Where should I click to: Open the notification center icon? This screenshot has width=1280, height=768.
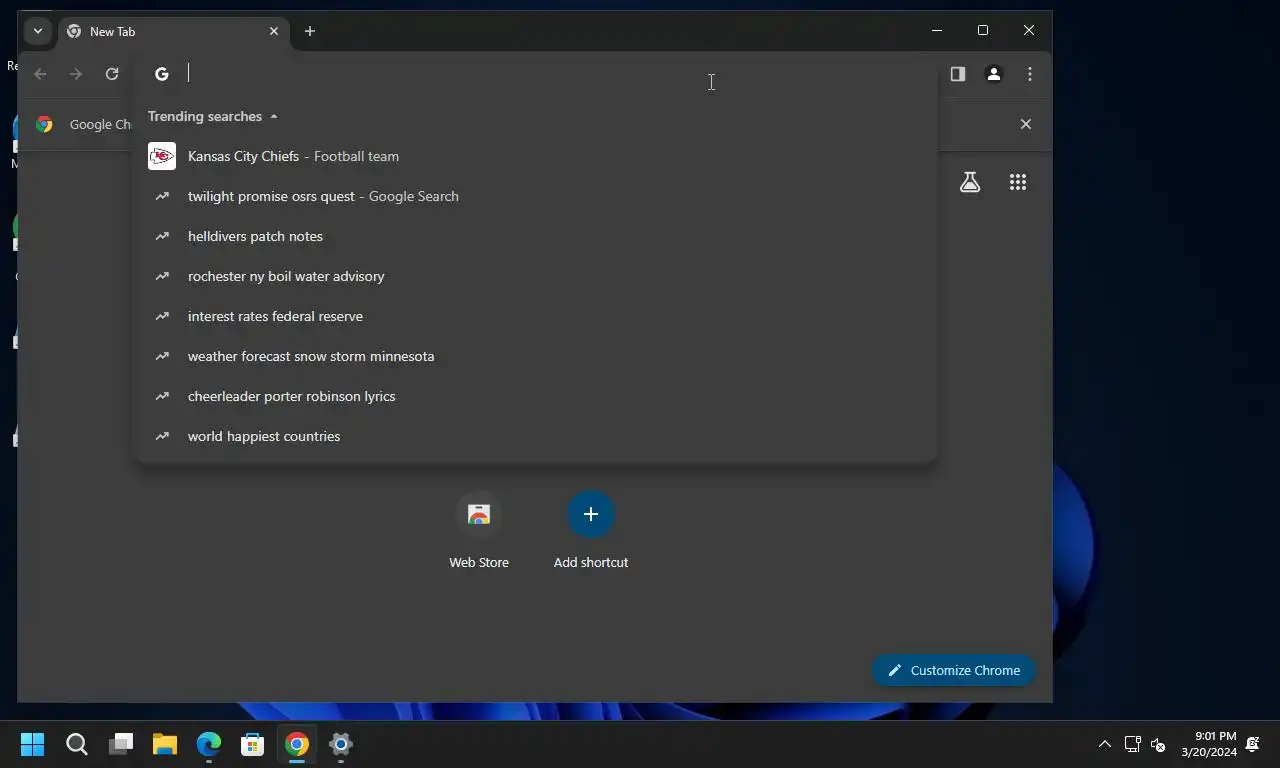click(x=1253, y=744)
